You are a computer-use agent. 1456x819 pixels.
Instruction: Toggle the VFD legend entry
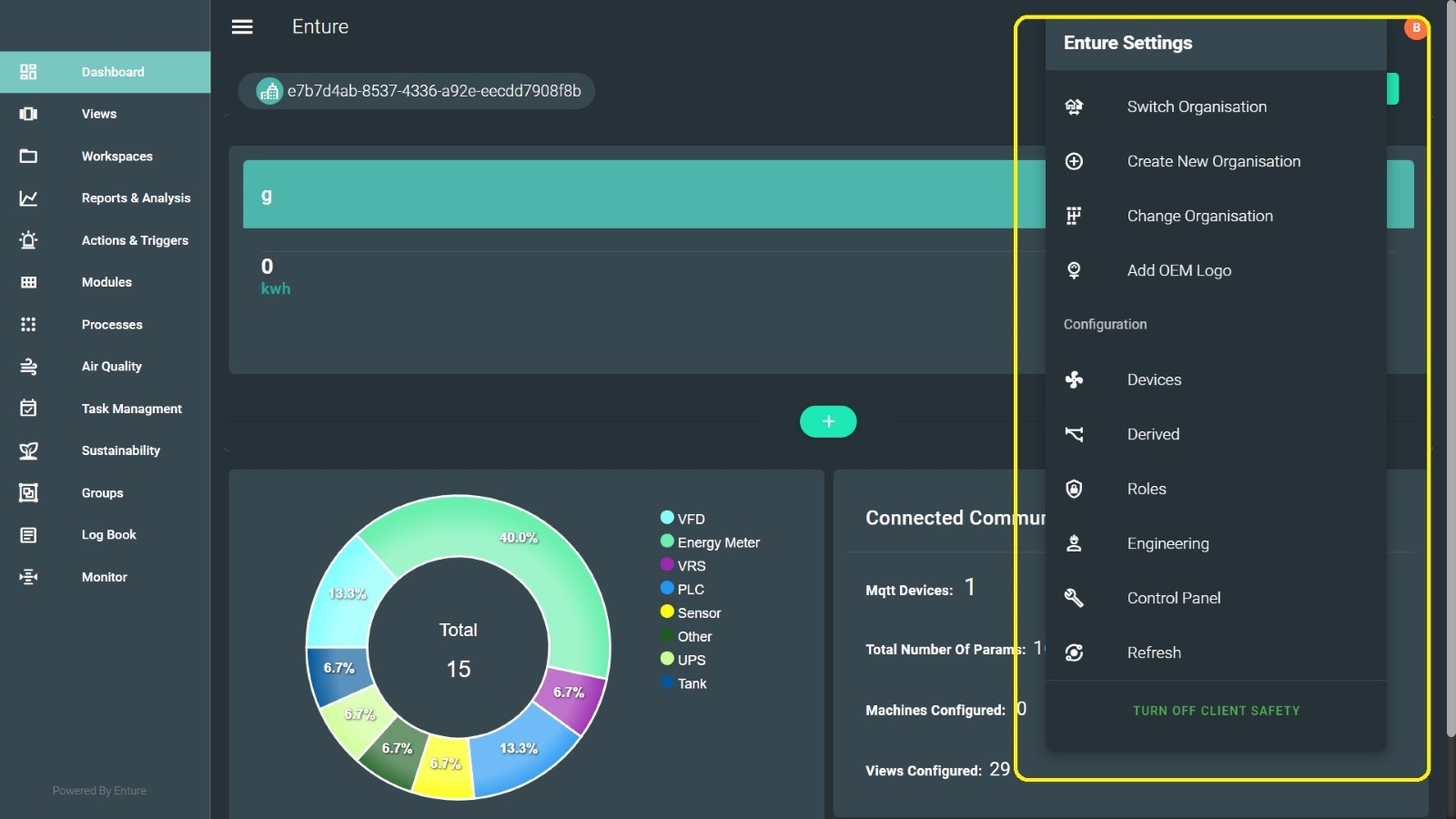(x=690, y=519)
